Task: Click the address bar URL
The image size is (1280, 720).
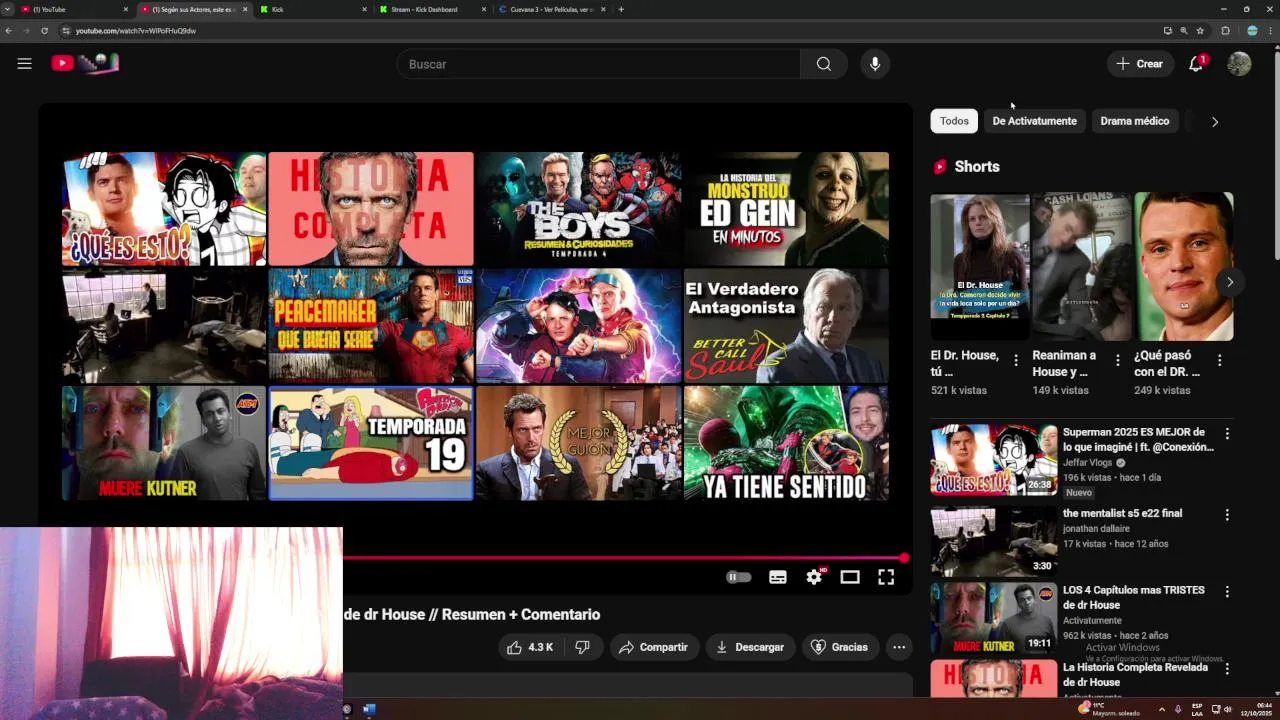Action: pyautogui.click(x=136, y=31)
